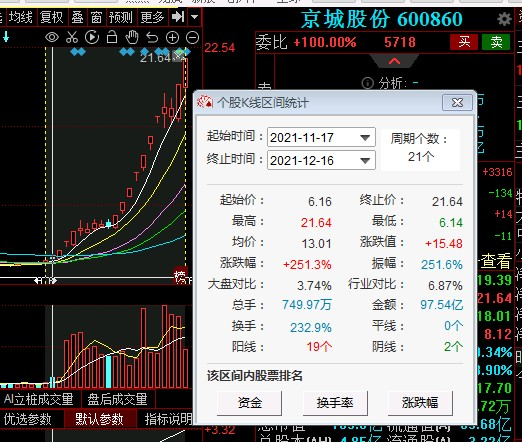Screen dimensions: 522x442
Task: Collapse panel with red up chevron
Action: pyautogui.click(x=394, y=61)
